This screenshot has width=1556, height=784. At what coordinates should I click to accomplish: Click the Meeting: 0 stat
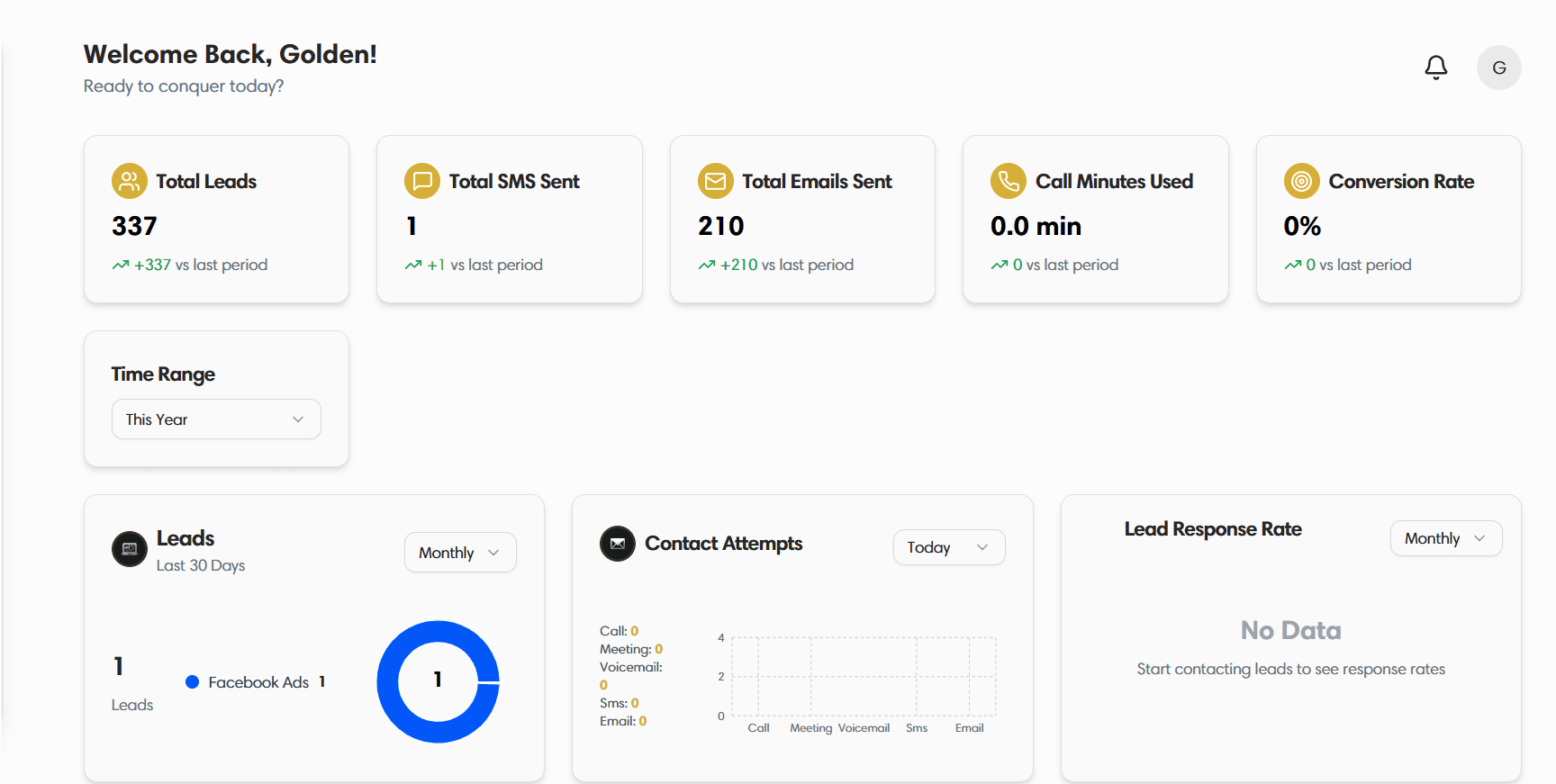pyautogui.click(x=631, y=649)
